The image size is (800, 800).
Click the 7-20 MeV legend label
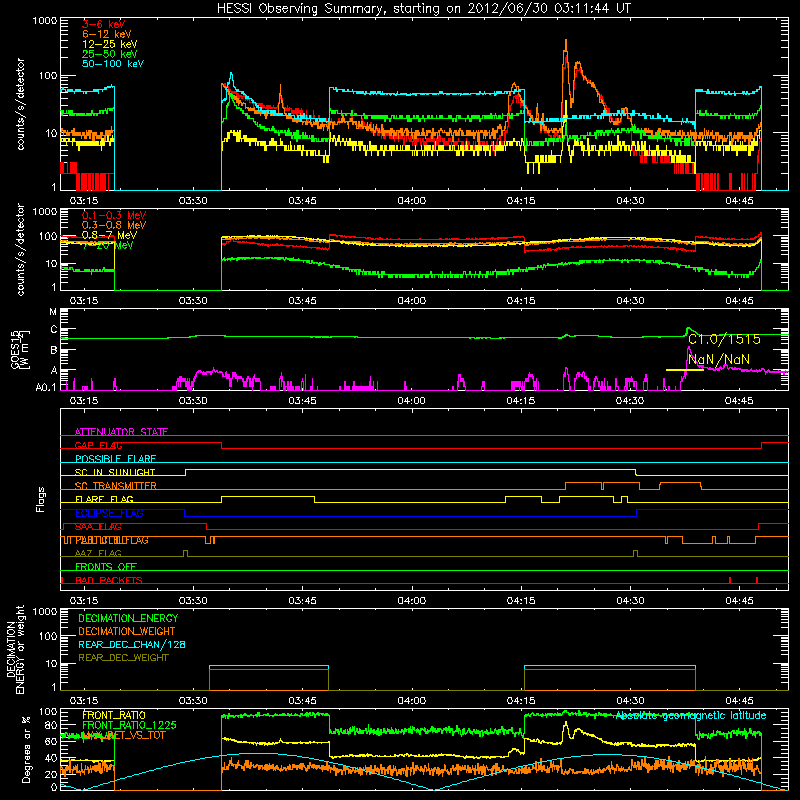(108, 245)
